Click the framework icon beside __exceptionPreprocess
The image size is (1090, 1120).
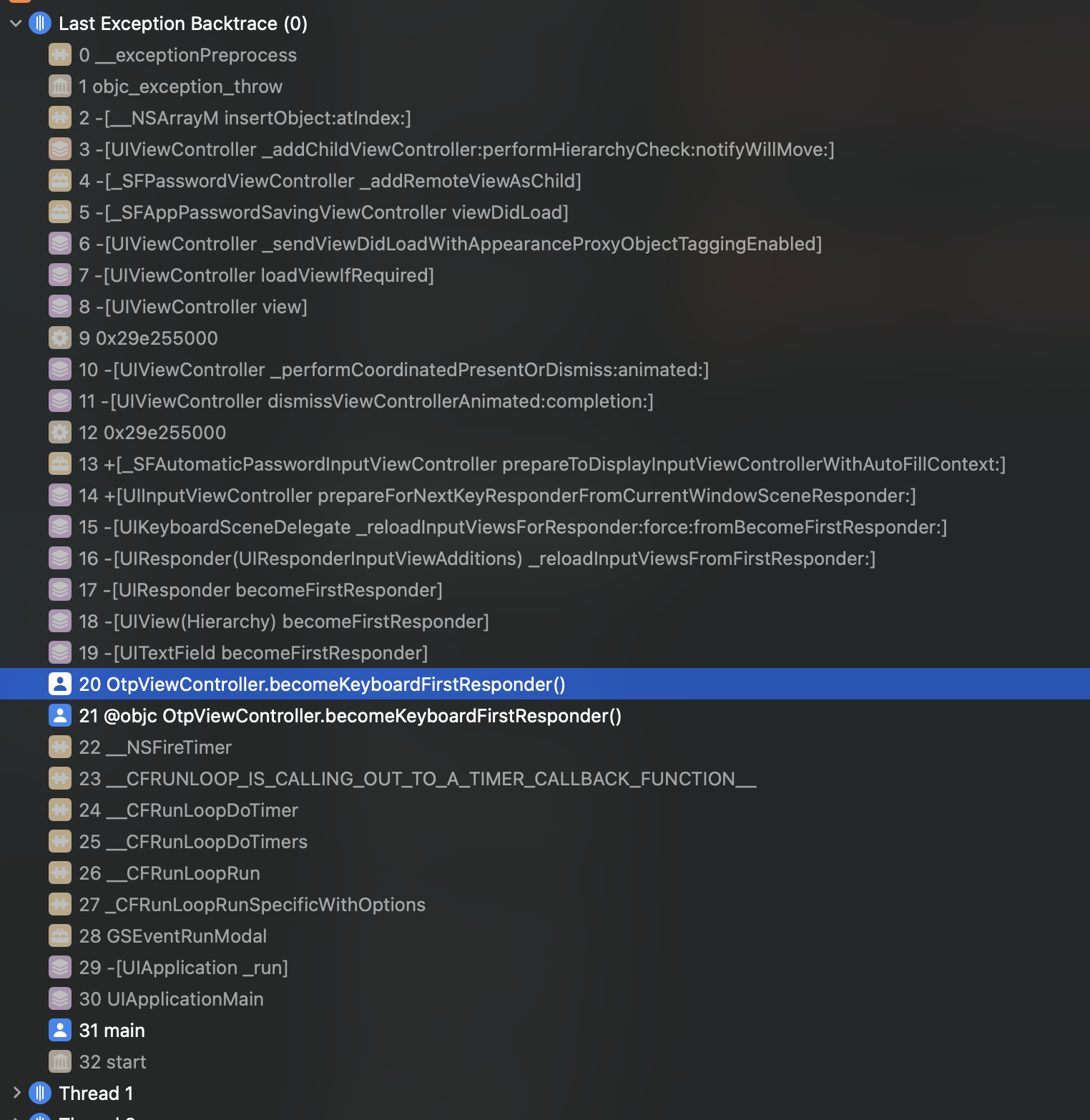pyautogui.click(x=60, y=55)
